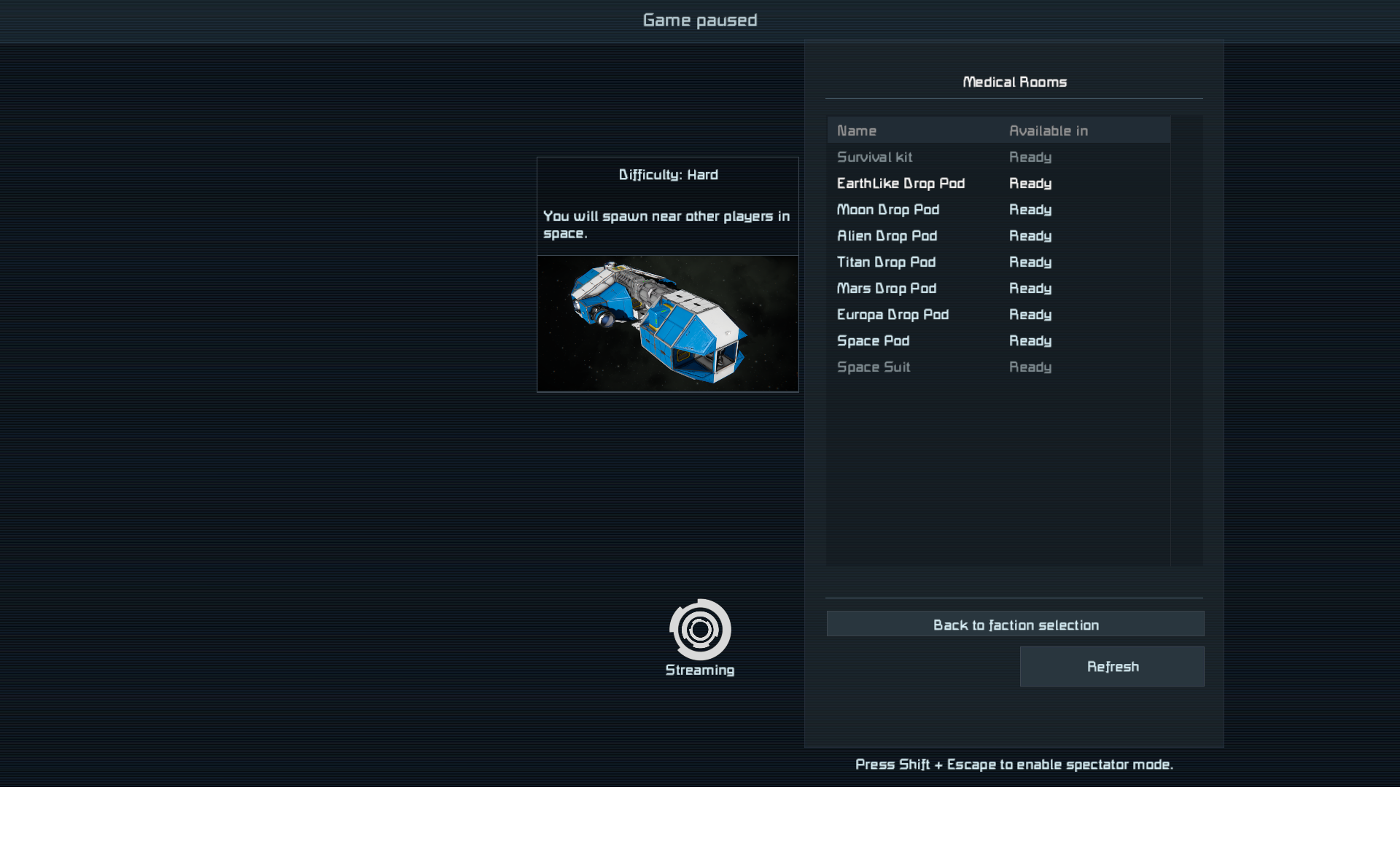Select Space Suit spawn entry
This screenshot has width=1400, height=852.
pyautogui.click(x=873, y=367)
